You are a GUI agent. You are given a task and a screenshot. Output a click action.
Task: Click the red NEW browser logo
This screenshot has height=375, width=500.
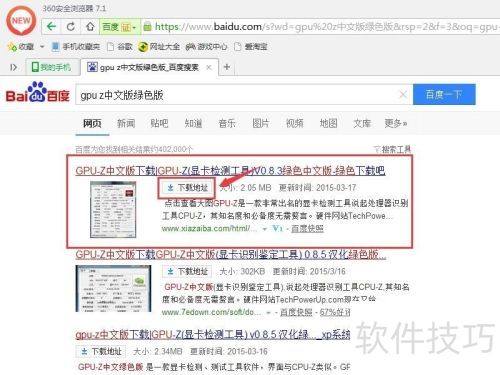[21, 21]
